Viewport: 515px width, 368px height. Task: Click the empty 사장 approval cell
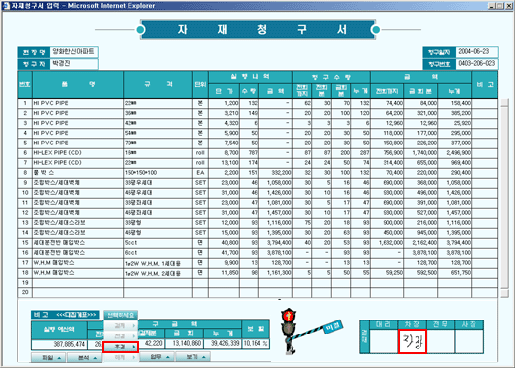point(469,341)
